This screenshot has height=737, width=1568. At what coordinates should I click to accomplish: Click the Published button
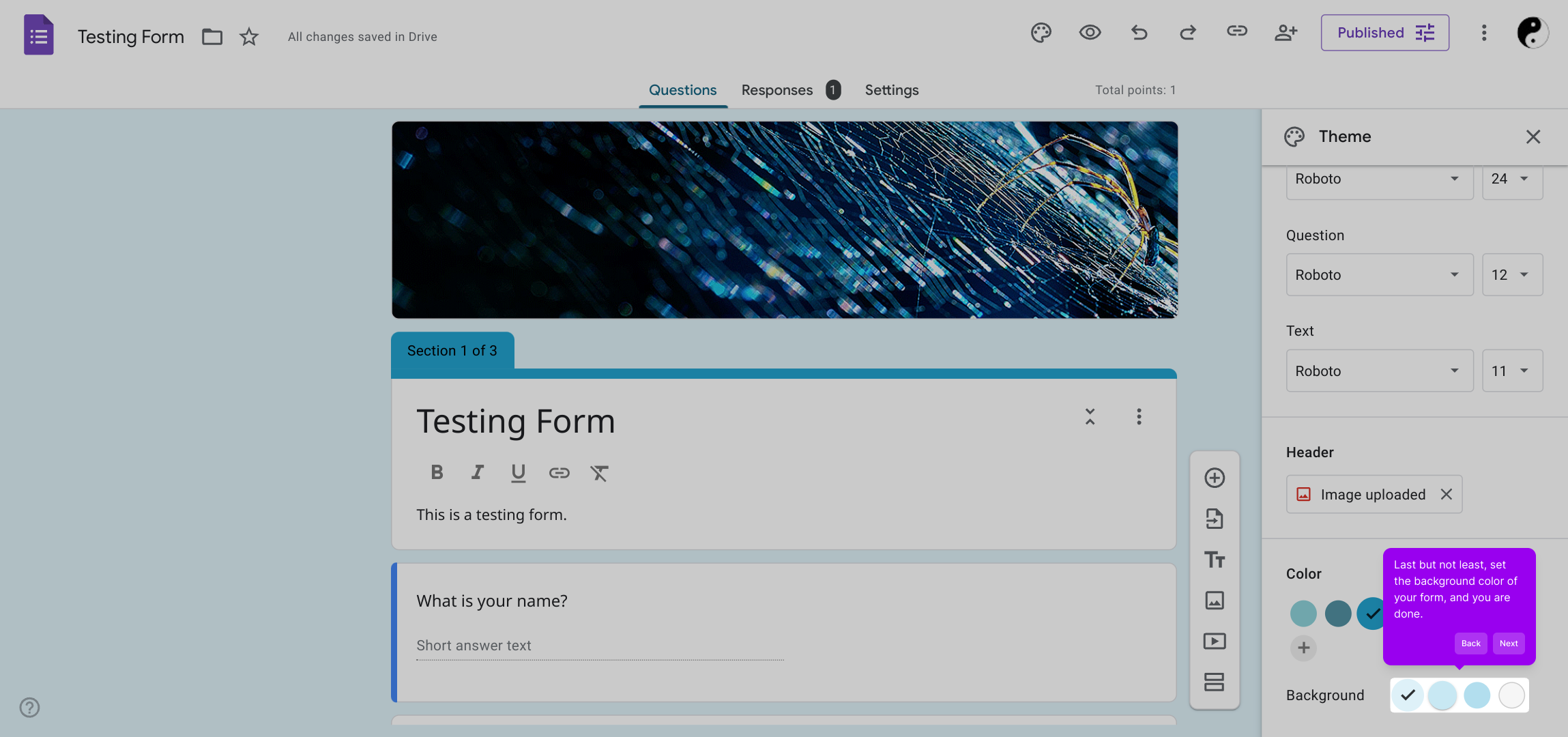point(1384,33)
